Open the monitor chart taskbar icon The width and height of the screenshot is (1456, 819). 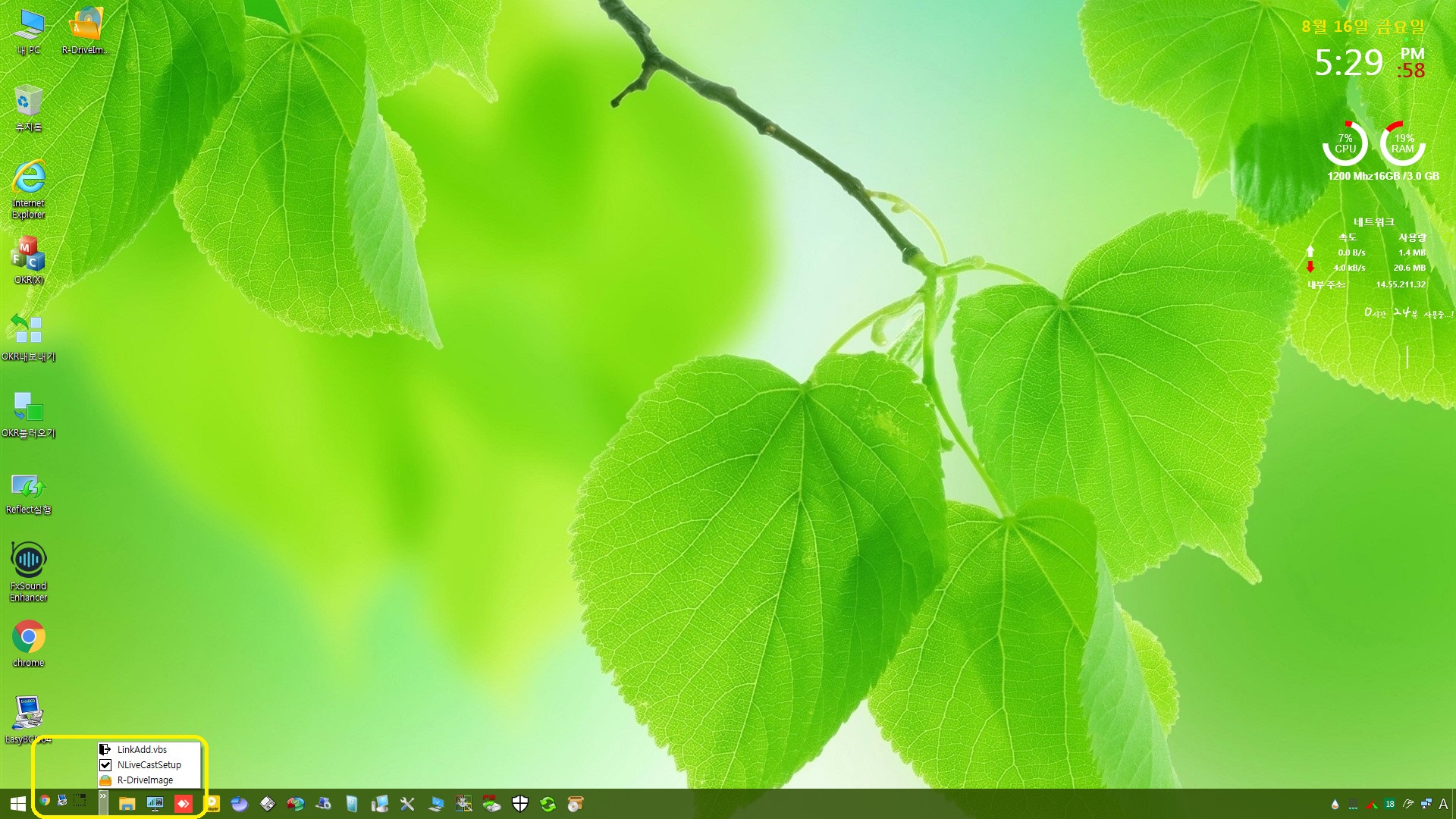155,804
